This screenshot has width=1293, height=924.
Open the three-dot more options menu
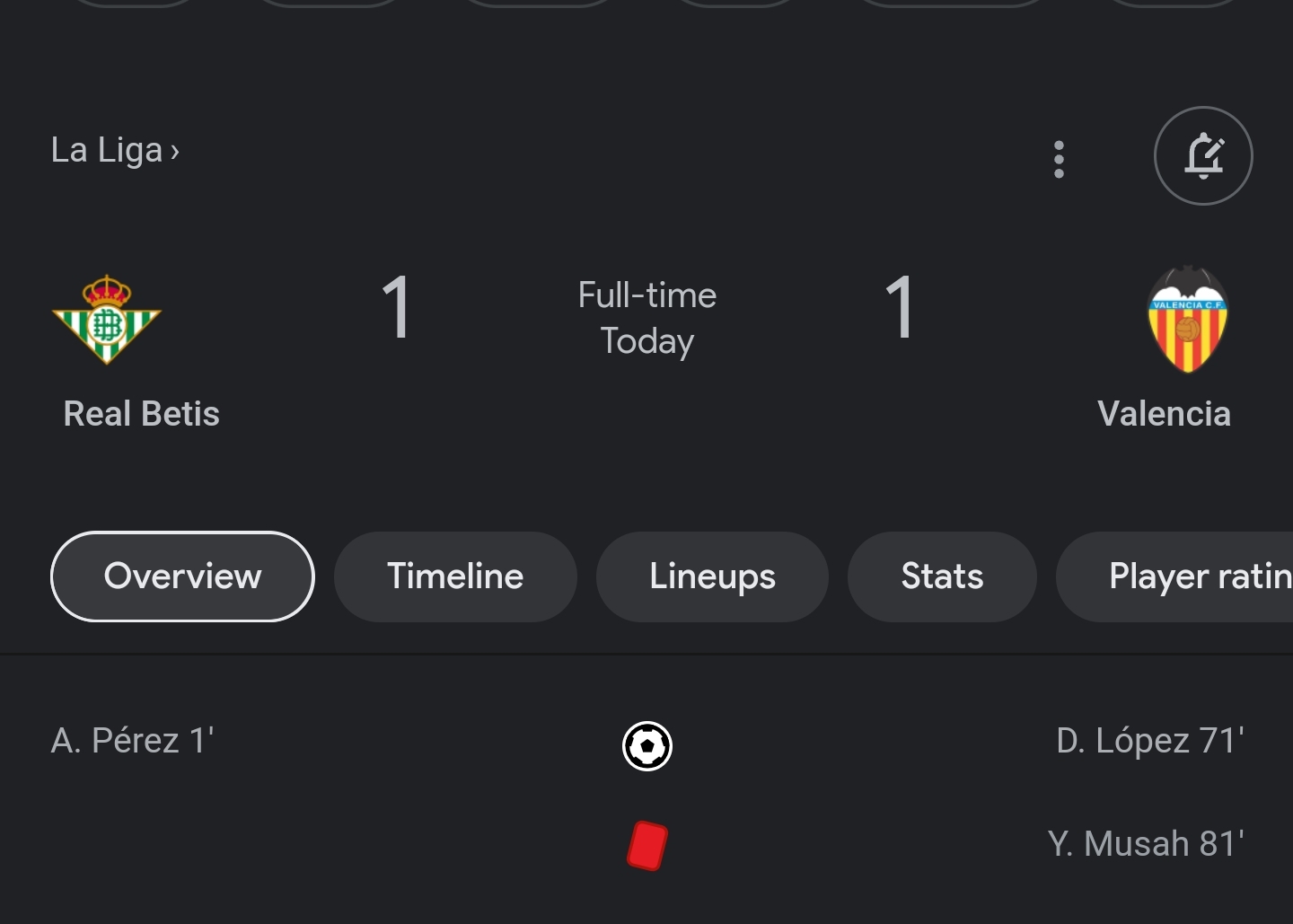tap(1059, 159)
